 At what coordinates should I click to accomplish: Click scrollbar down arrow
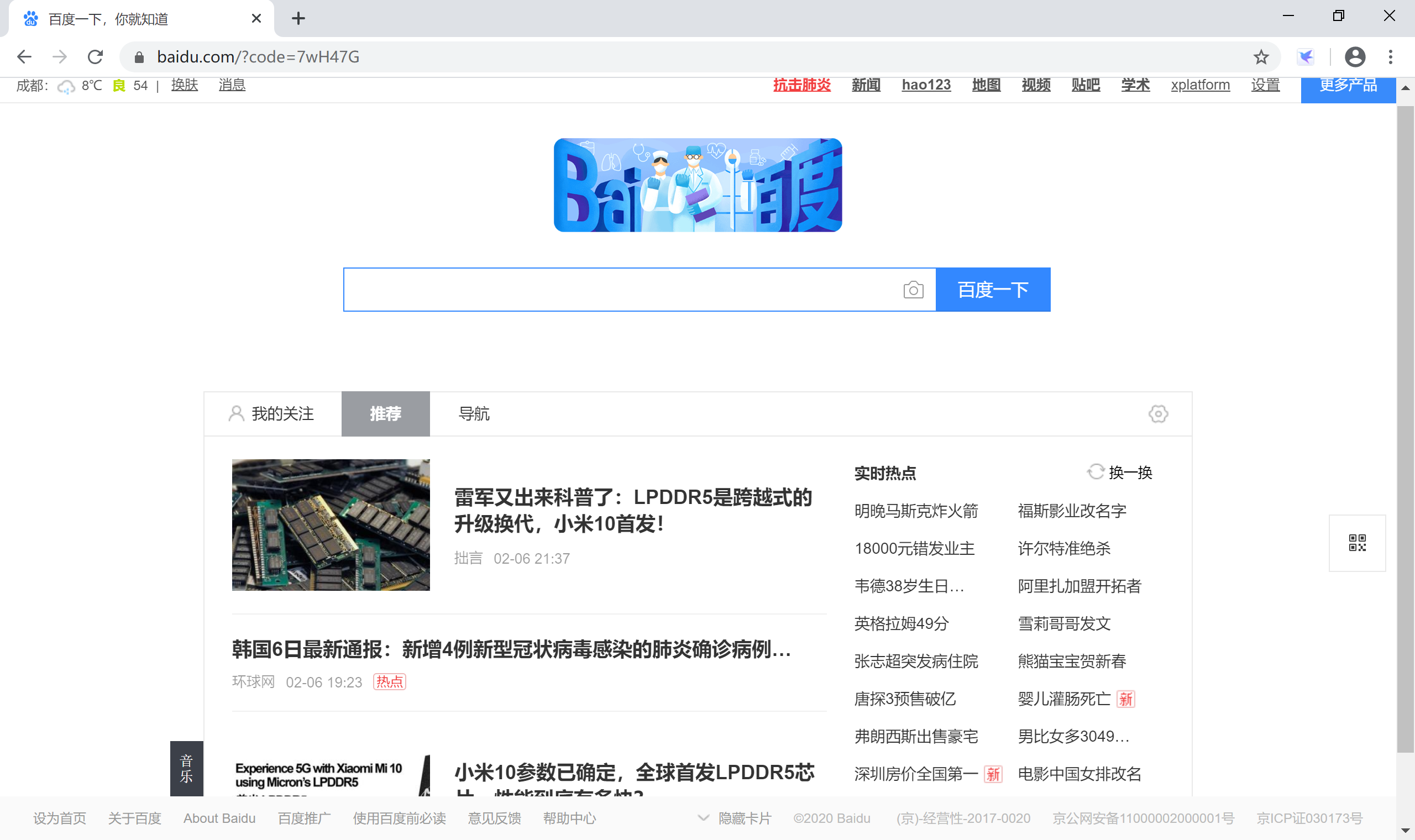click(1405, 831)
